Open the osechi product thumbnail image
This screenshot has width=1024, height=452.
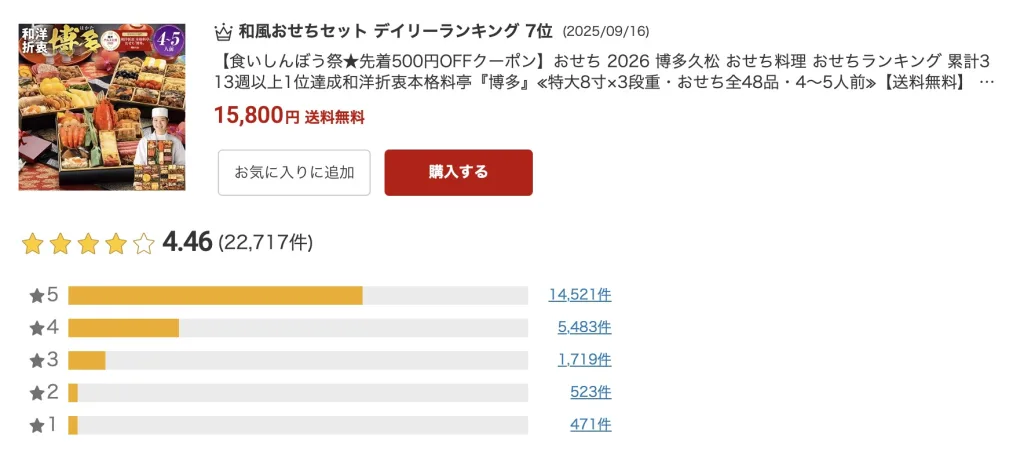[101, 106]
